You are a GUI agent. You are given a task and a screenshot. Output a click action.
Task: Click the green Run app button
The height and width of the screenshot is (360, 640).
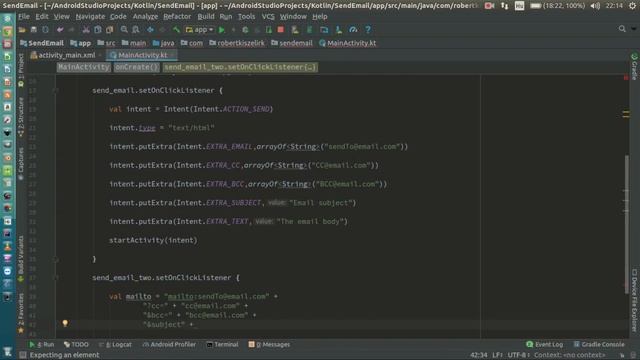click(x=222, y=30)
